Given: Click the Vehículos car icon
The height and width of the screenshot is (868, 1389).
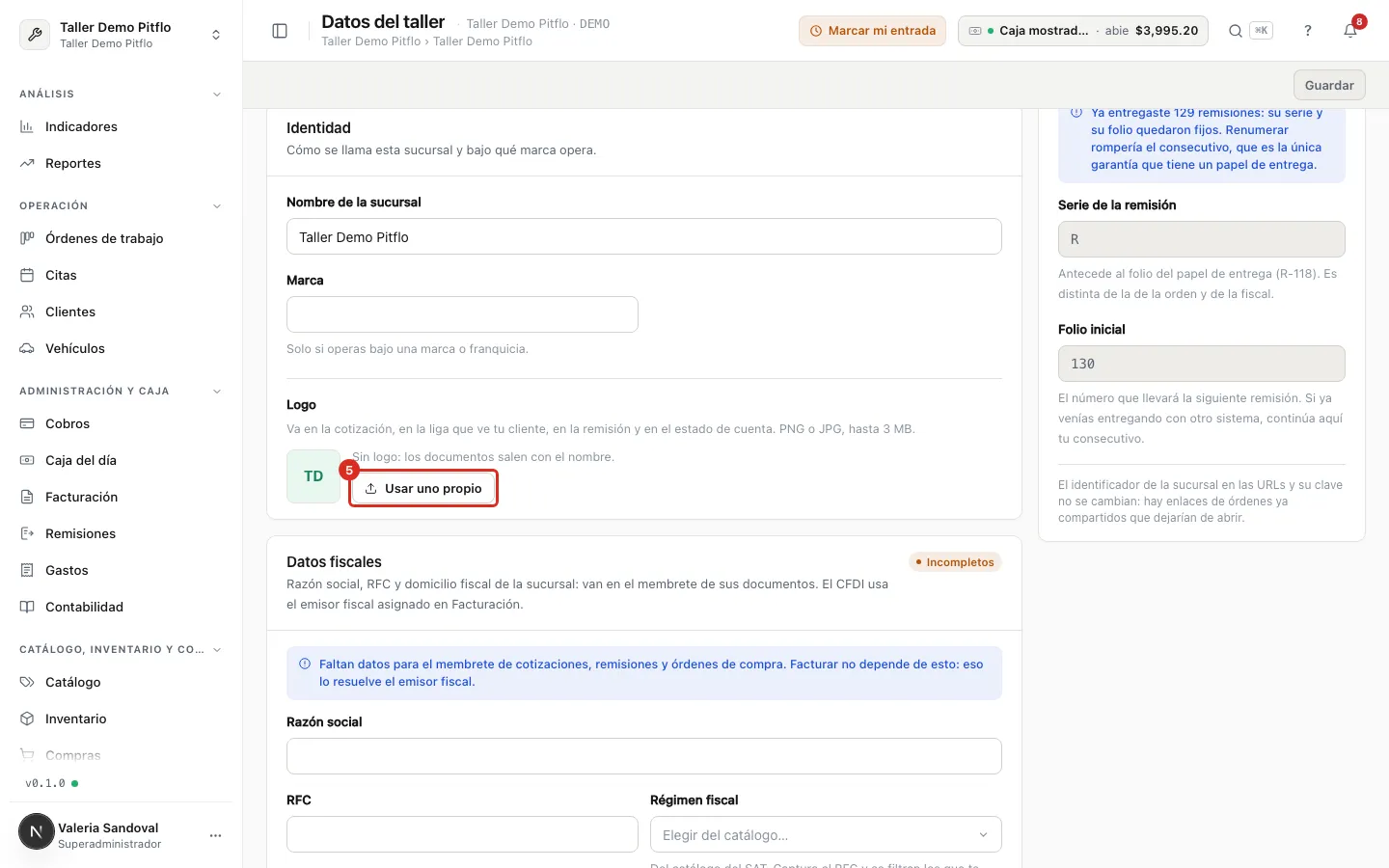Looking at the screenshot, I should pyautogui.click(x=27, y=348).
